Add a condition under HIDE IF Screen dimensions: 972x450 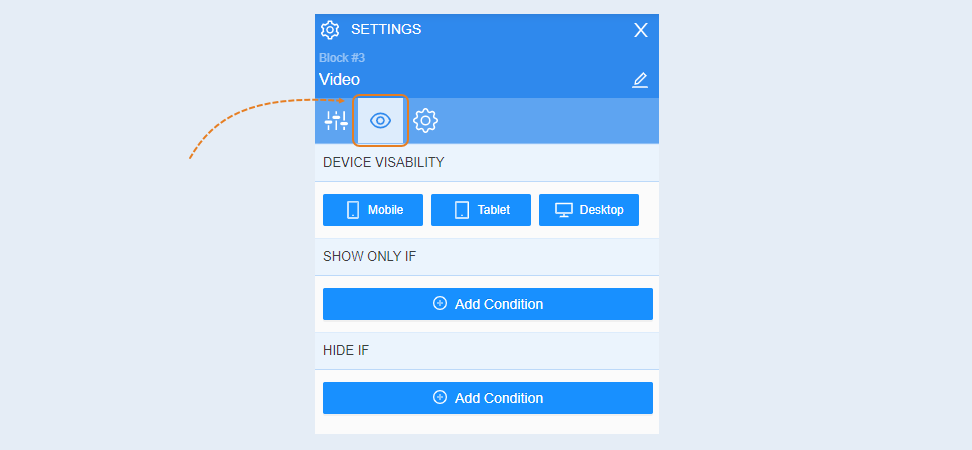coord(487,398)
